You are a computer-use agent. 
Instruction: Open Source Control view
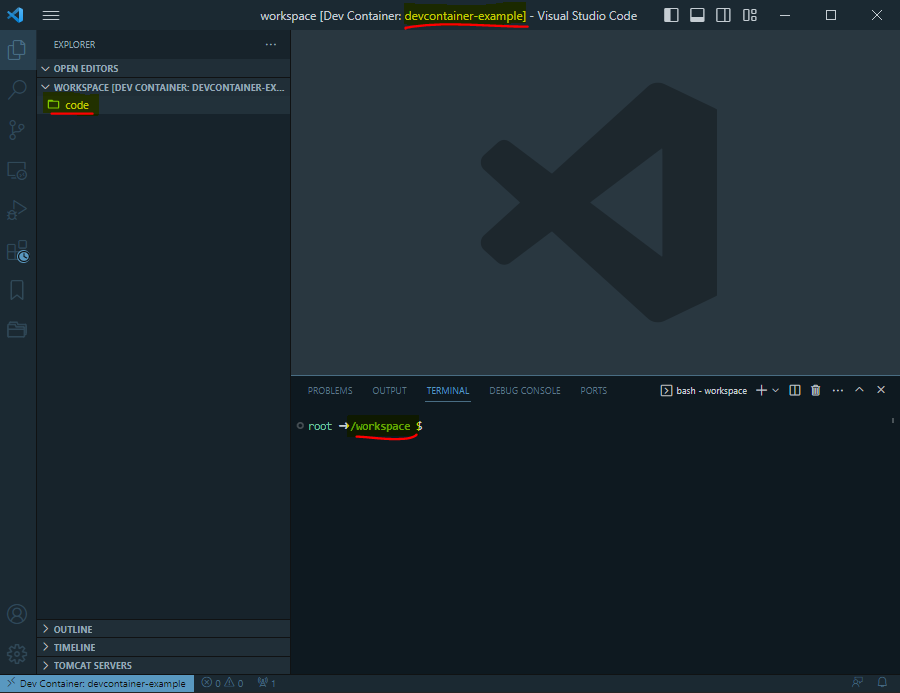[17, 130]
